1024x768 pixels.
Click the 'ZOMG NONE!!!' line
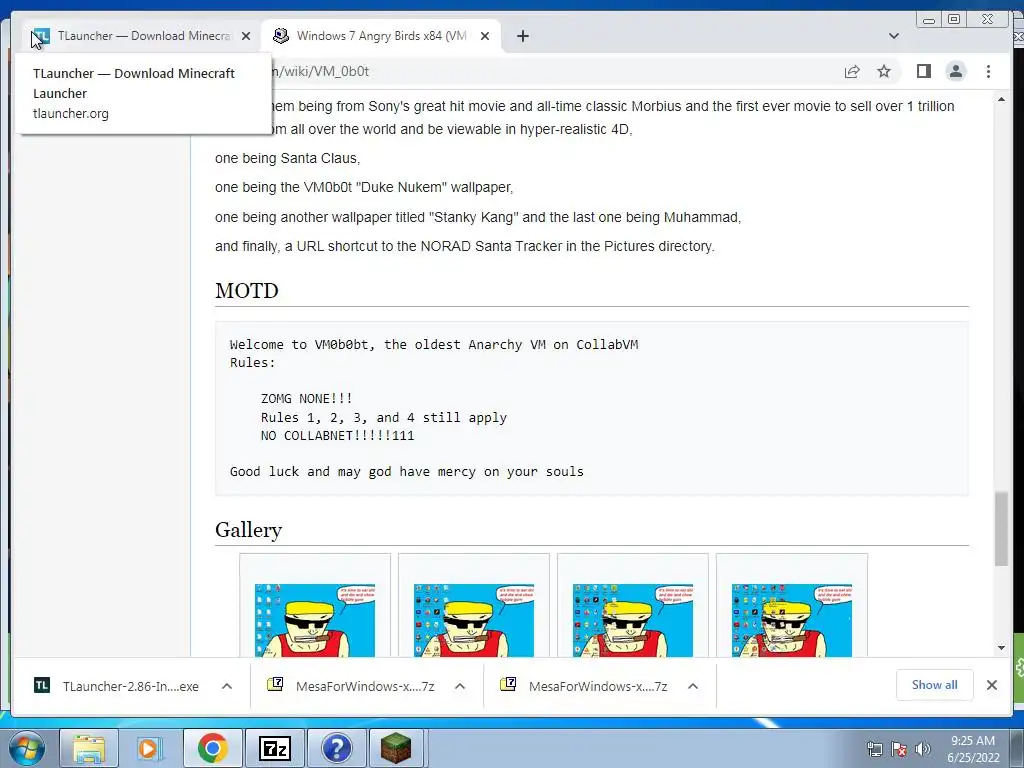[x=306, y=398]
